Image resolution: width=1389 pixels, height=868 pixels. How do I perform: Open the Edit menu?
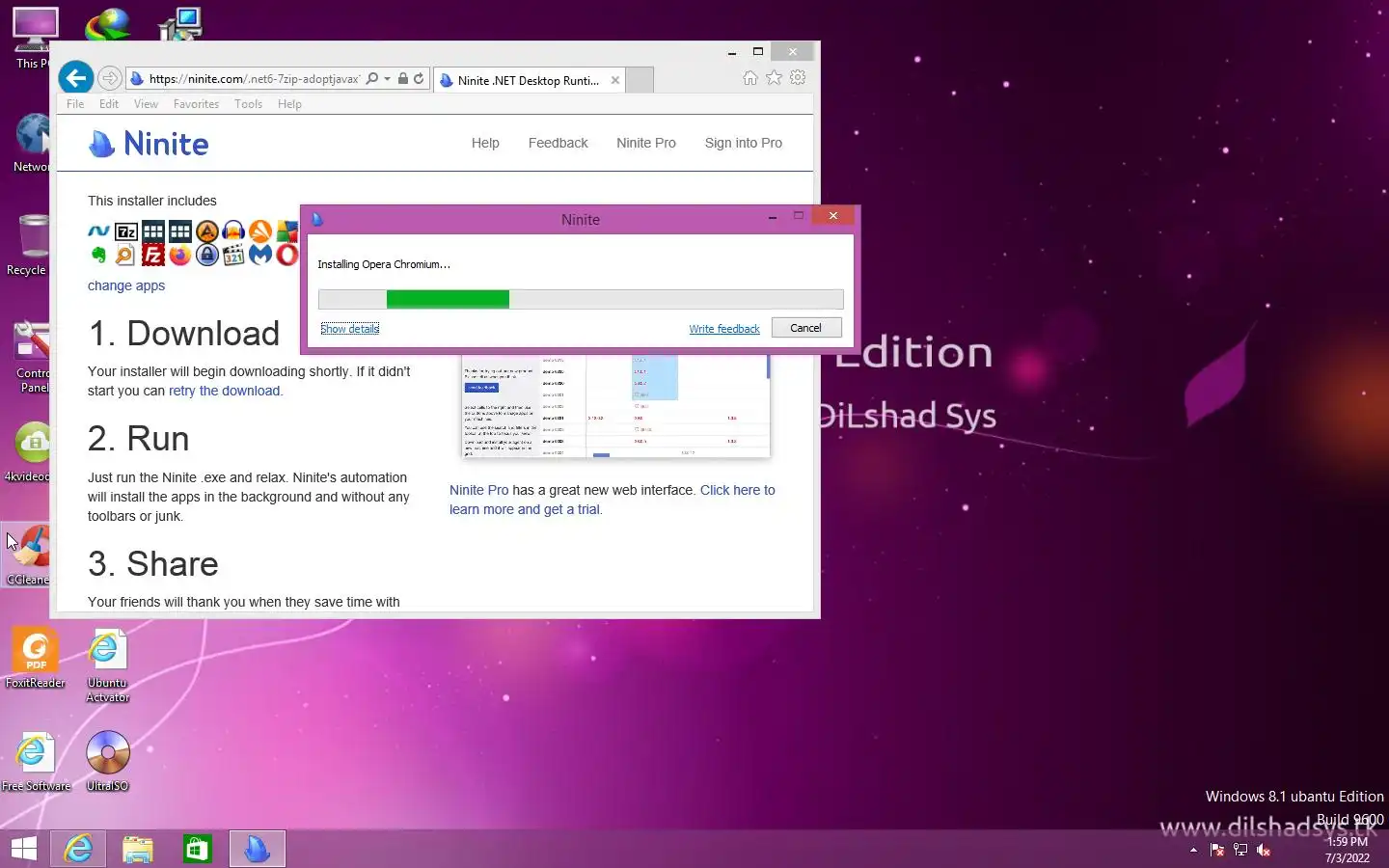pos(109,104)
